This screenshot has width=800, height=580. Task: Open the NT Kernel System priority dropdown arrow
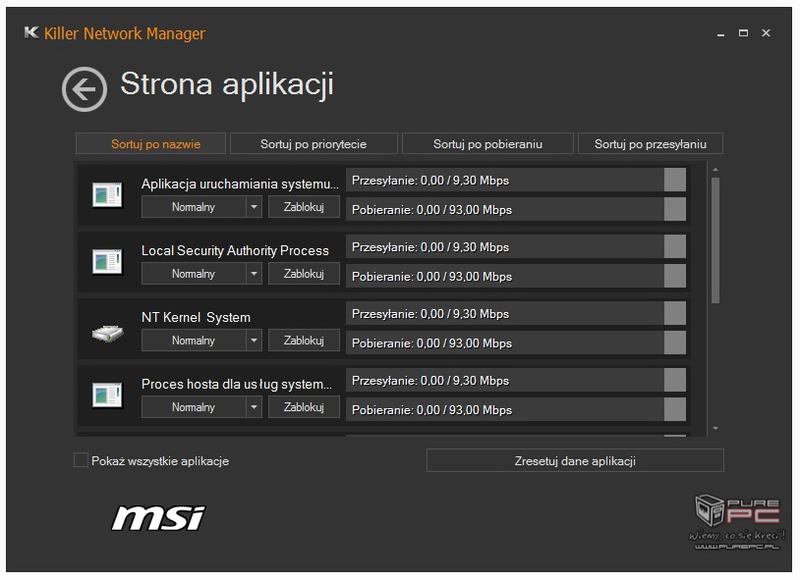(254, 341)
